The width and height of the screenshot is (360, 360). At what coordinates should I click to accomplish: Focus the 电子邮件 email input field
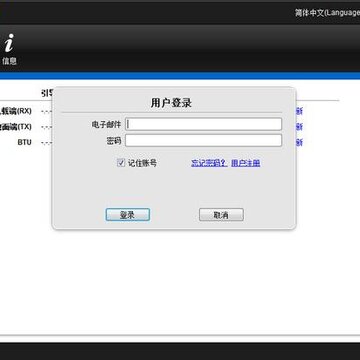pos(203,124)
